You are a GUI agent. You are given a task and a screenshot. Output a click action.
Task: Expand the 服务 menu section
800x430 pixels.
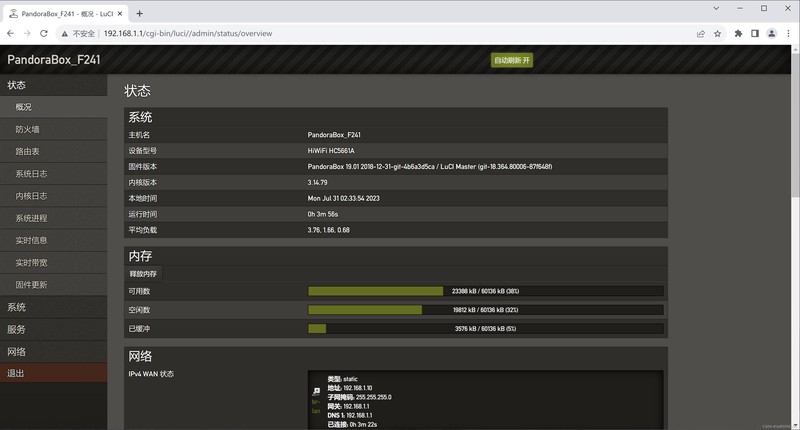54,330
